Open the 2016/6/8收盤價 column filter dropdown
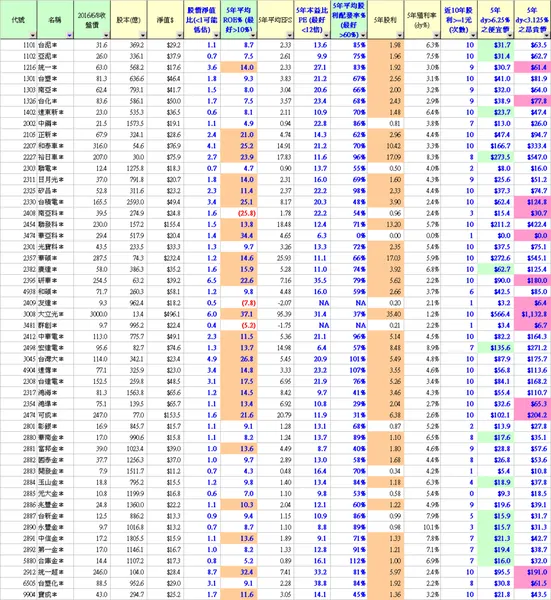This screenshot has height=600, width=551. (x=106, y=36)
